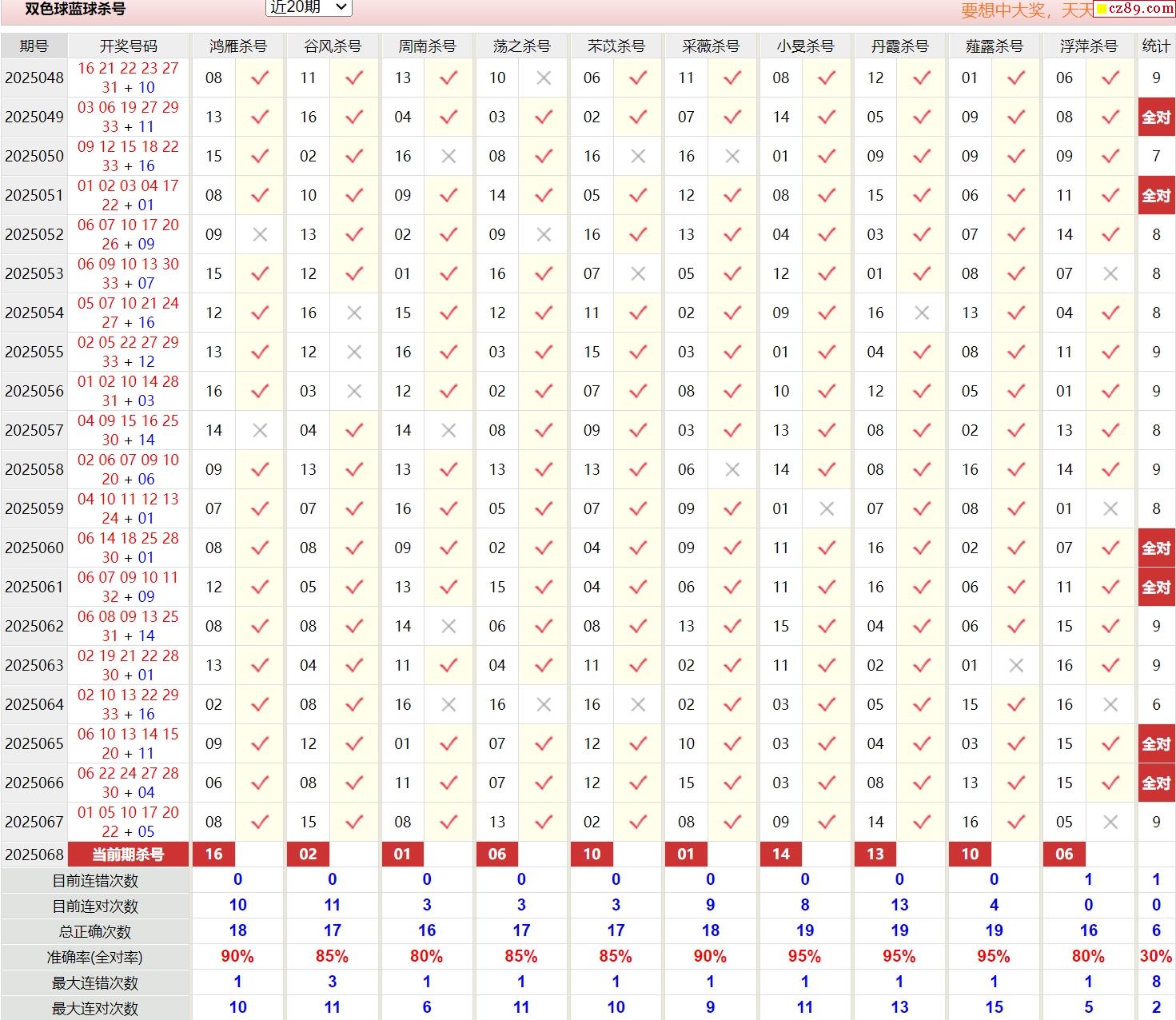The width and height of the screenshot is (1176, 1020).
Task: Click the 目前连对次数 row label
Action: [x=95, y=906]
